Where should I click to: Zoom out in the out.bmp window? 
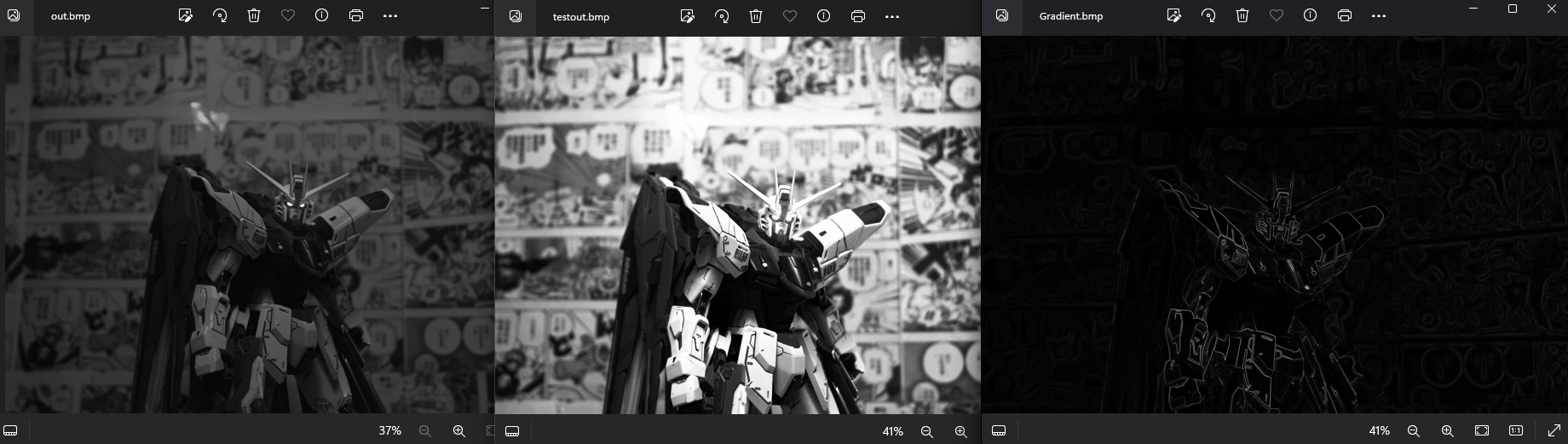pyautogui.click(x=425, y=431)
